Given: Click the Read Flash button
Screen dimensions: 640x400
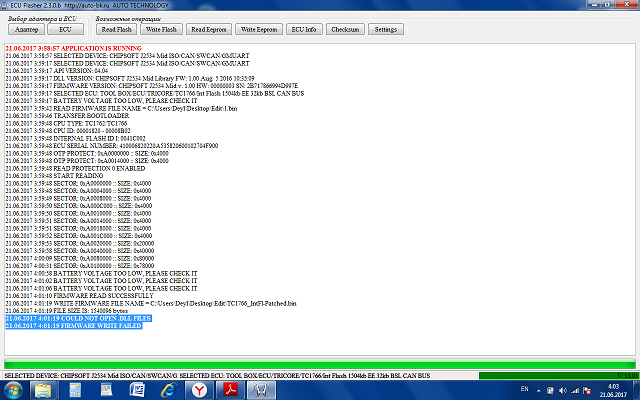Looking at the screenshot, I should click(x=118, y=30).
